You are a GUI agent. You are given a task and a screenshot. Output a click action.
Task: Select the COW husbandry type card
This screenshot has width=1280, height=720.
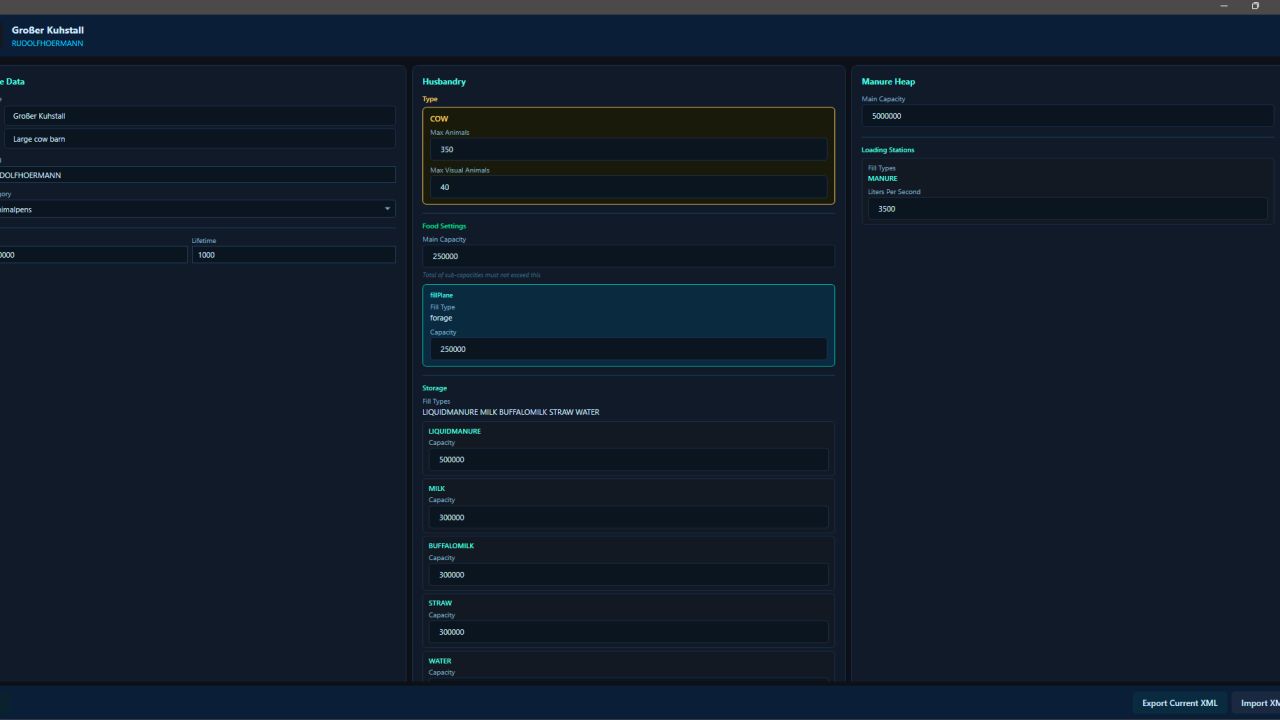coord(628,118)
